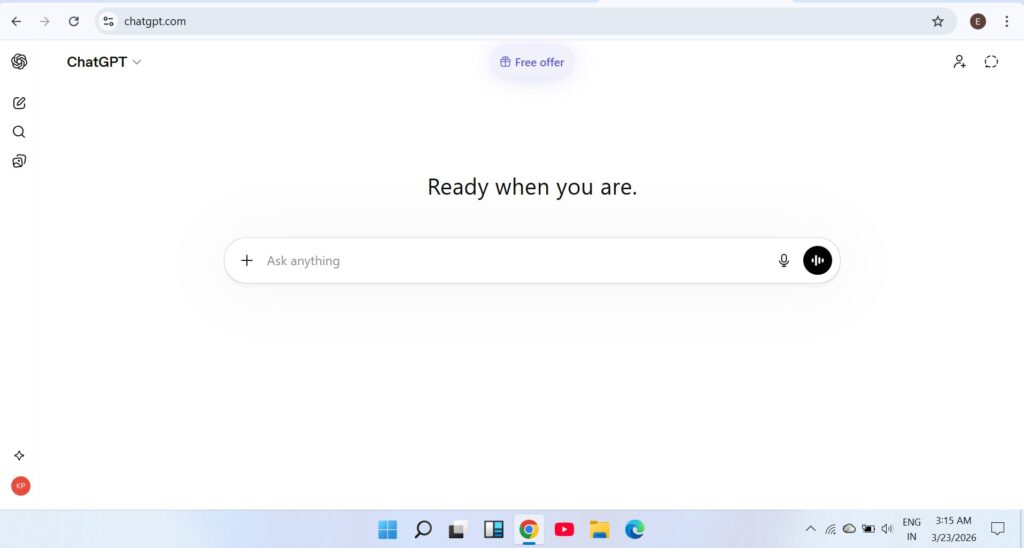Screen dimensions: 1024x548
Task: Open search chats via the magnifier icon
Action: [x=19, y=132]
